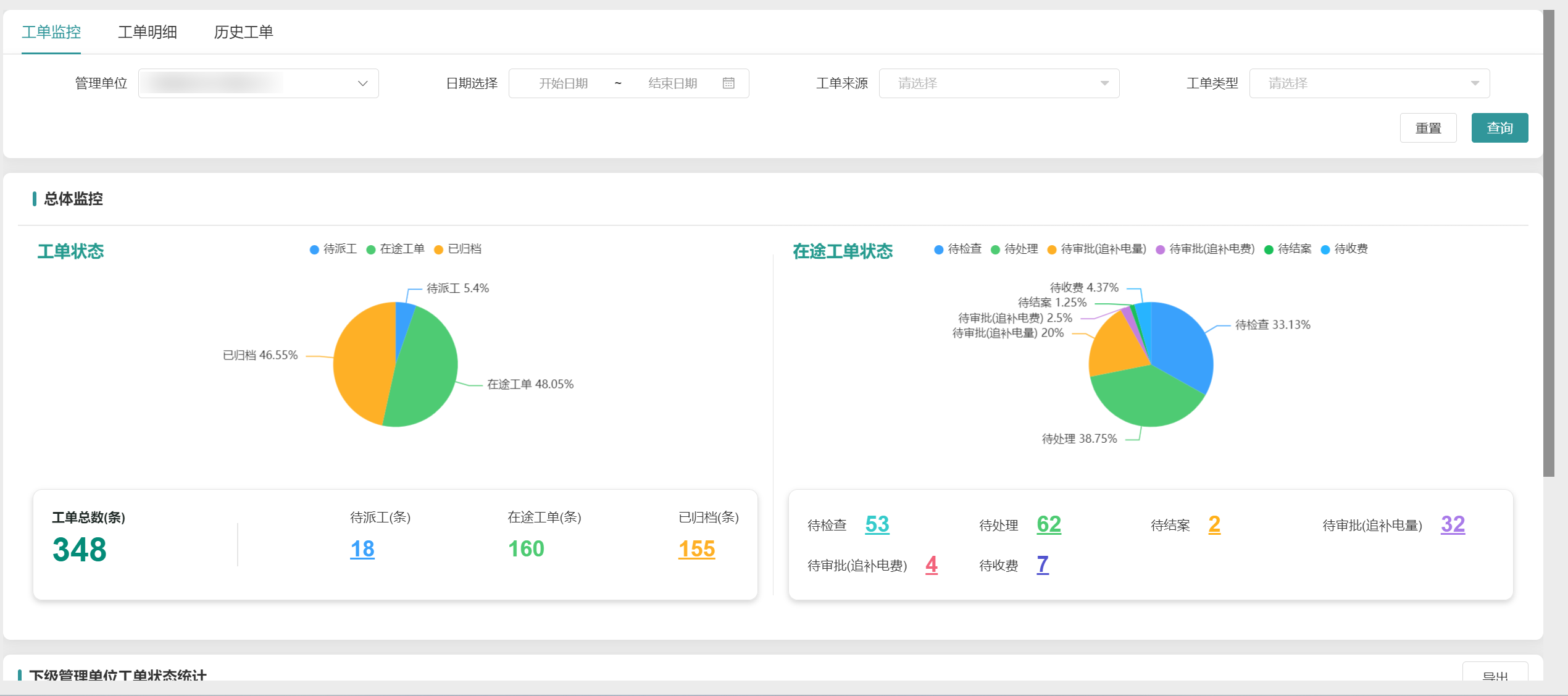
Task: Click the 待审批(追补电量) 20% chart label
Action: pos(1008,333)
